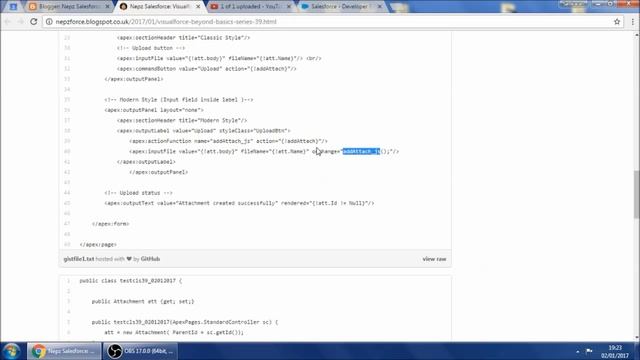Viewport: 640px width, 360px height.
Task: Click the page vertical scrollbar thumb
Action: point(636,195)
